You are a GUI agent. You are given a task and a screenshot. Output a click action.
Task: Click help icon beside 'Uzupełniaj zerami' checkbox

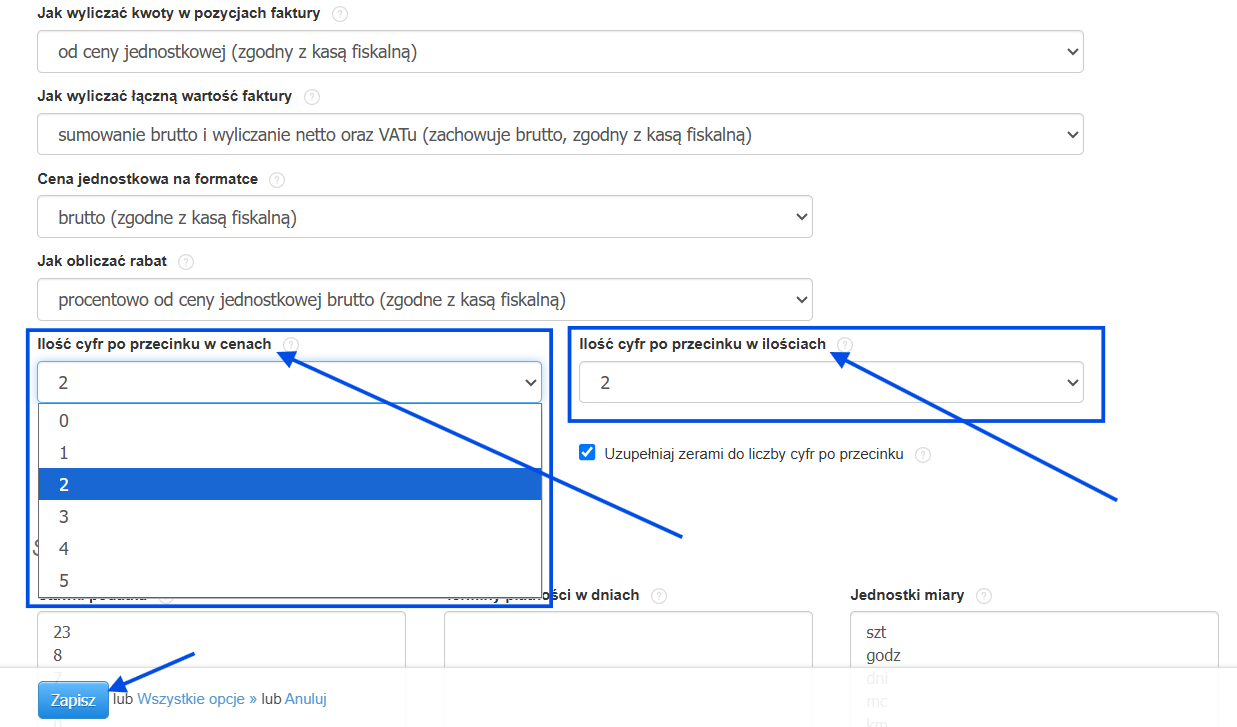923,455
